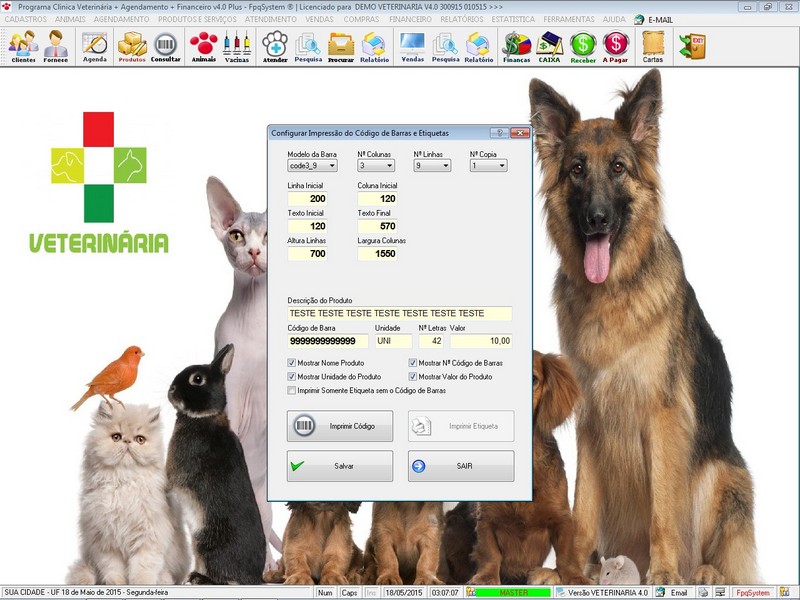Click the Código de Barra field
Image resolution: width=800 pixels, height=600 pixels.
point(328,341)
